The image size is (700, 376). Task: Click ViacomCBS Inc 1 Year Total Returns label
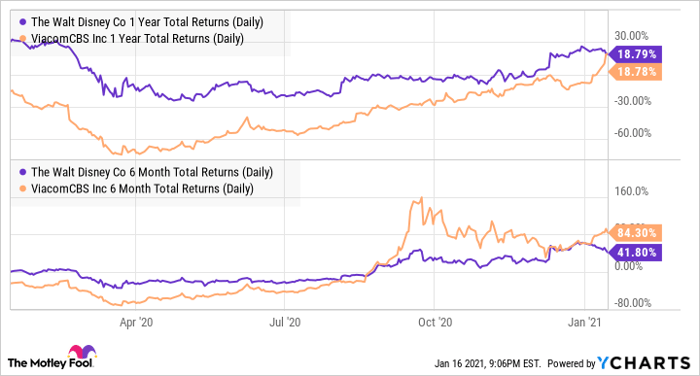pos(138,39)
